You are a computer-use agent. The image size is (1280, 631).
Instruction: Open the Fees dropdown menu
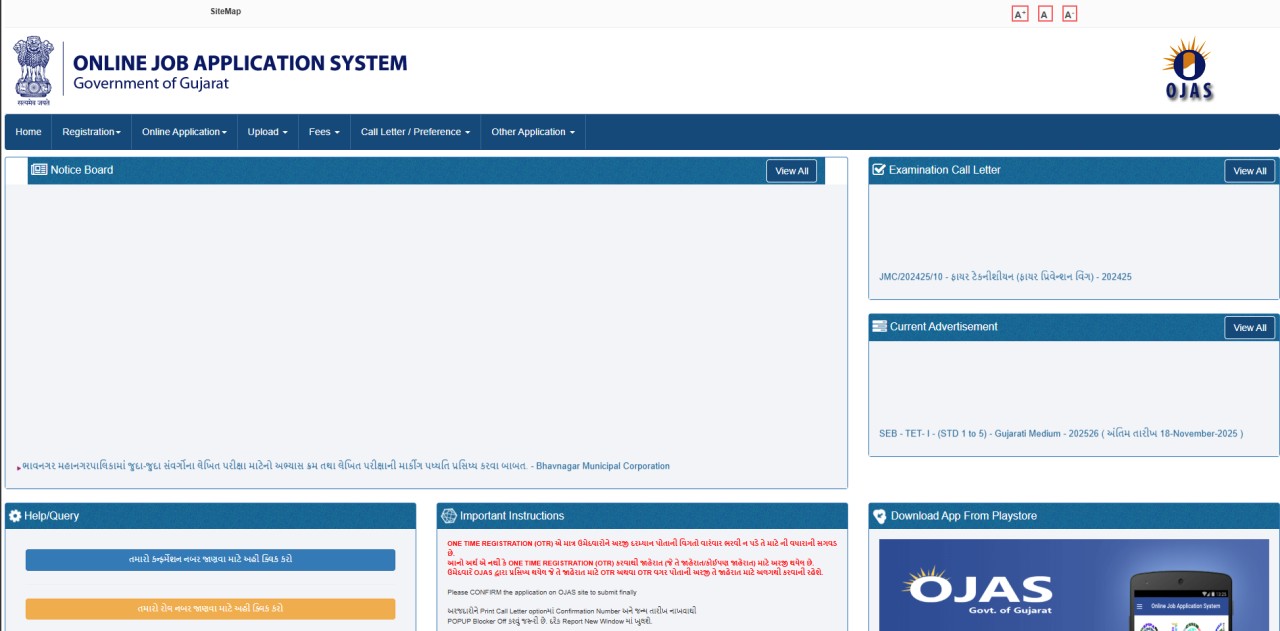pyautogui.click(x=324, y=132)
